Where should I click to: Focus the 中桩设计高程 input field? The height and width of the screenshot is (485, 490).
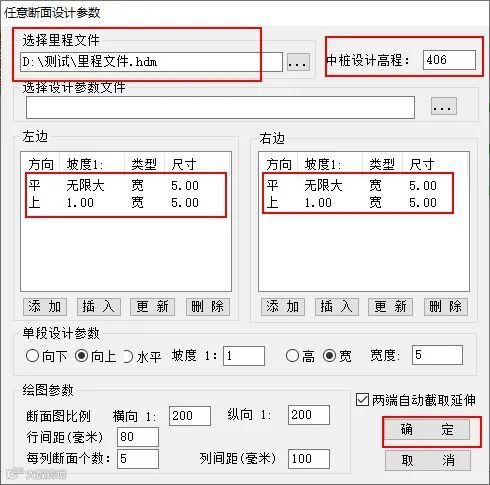tap(449, 60)
